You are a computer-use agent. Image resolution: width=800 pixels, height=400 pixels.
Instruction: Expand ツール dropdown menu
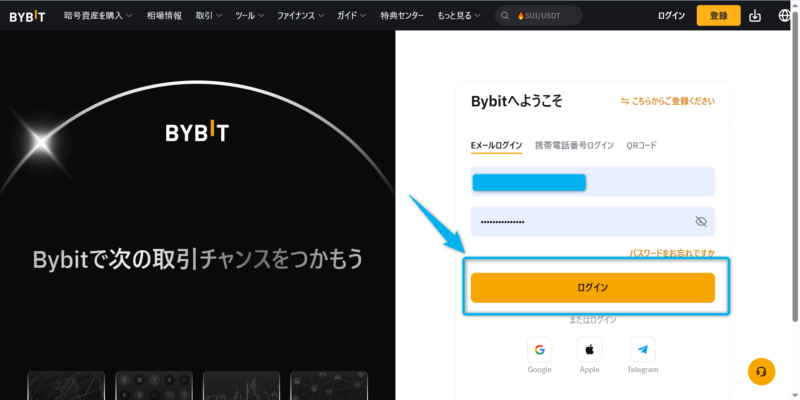[249, 16]
